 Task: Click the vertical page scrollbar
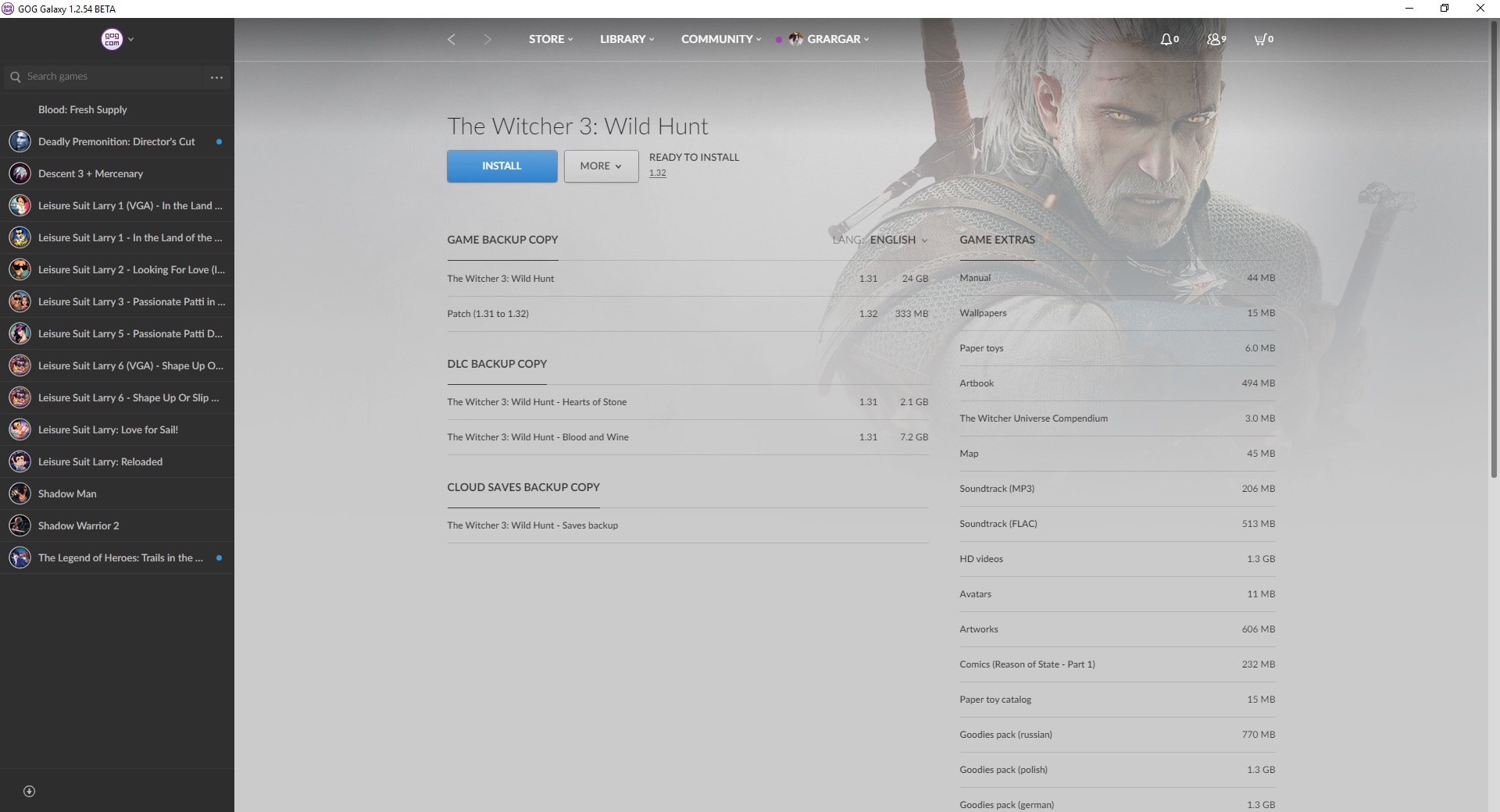point(1494,248)
